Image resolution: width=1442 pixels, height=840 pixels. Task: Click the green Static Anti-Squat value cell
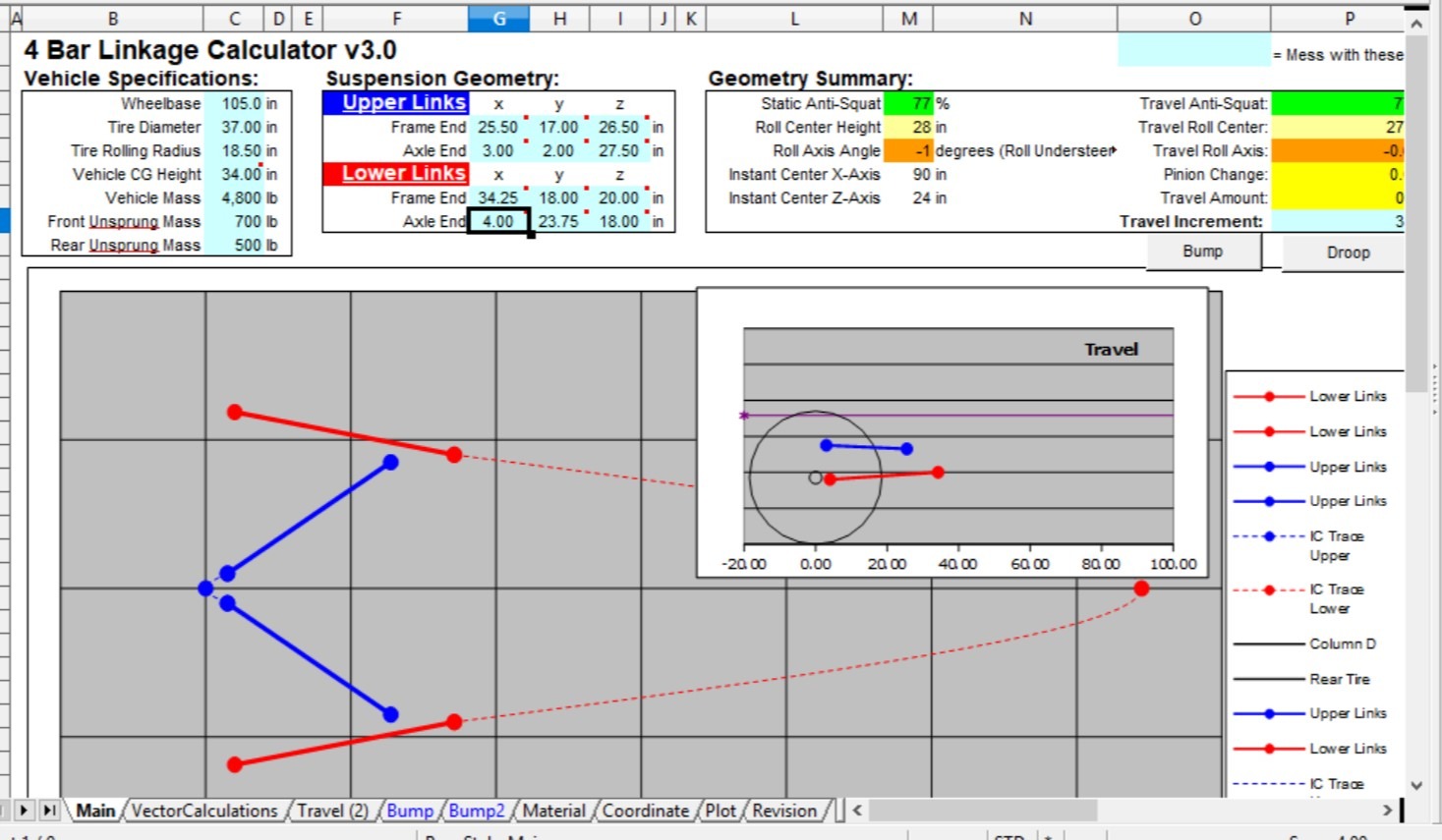click(x=908, y=103)
